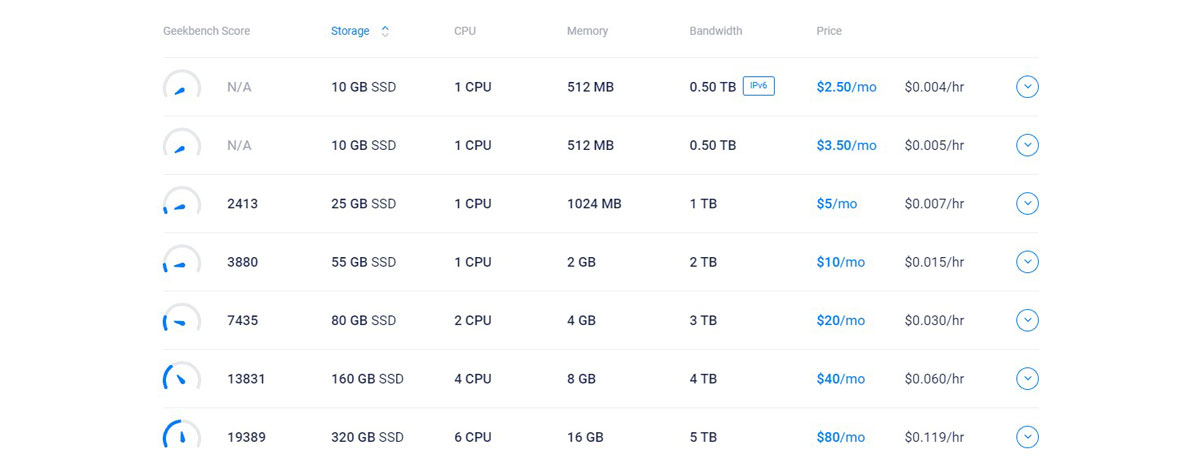Sort plans by the Storage column header
The width and height of the screenshot is (1200, 463).
coord(350,31)
